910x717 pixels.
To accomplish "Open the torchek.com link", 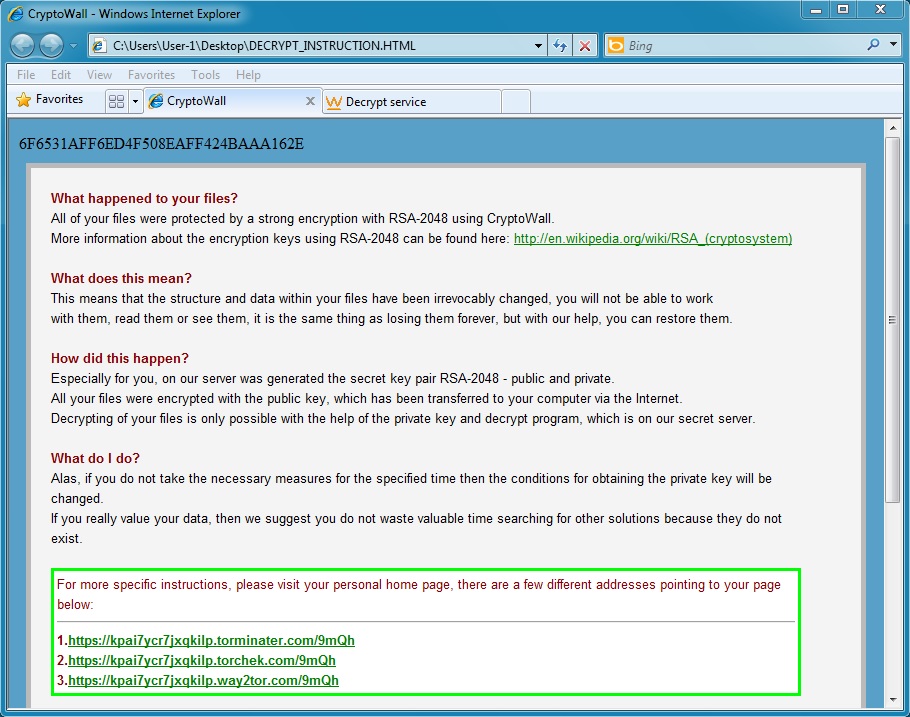I will pyautogui.click(x=202, y=660).
